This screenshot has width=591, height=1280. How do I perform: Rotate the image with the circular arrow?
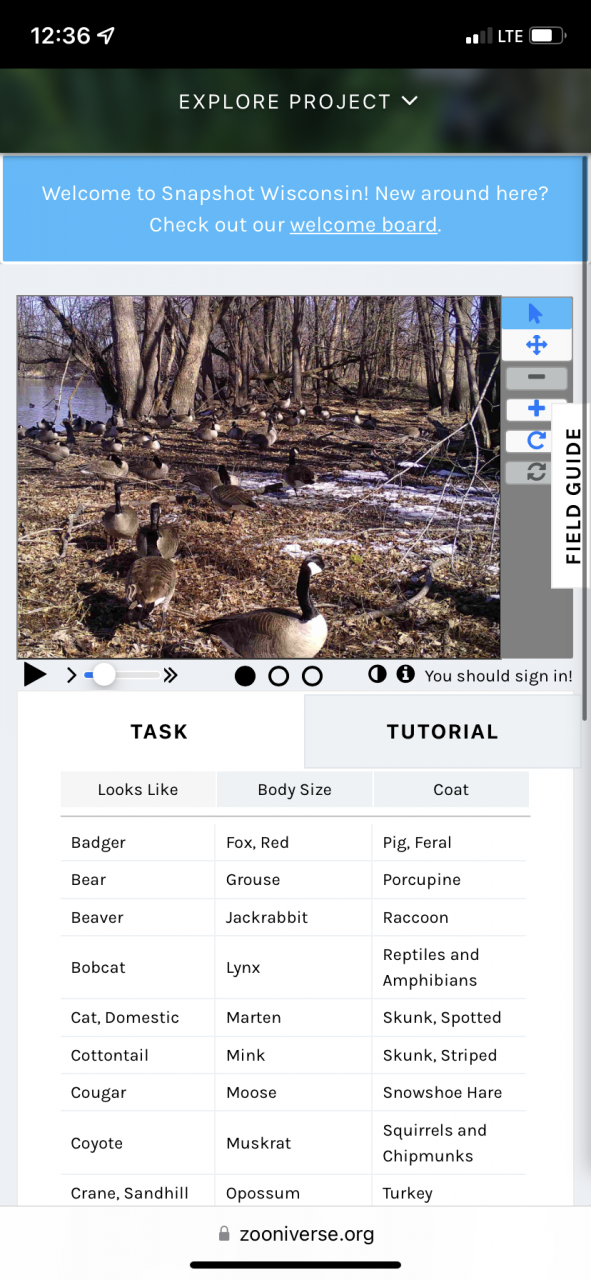tap(536, 440)
